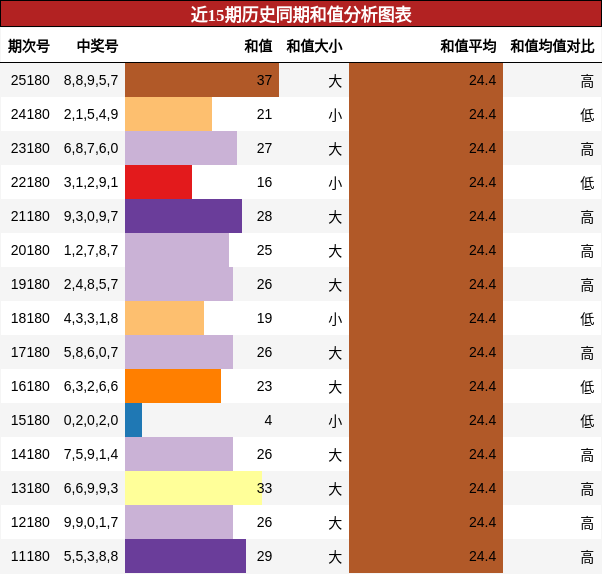The width and height of the screenshot is (602, 574).
Task: Select period number 16180
Action: [x=30, y=386]
